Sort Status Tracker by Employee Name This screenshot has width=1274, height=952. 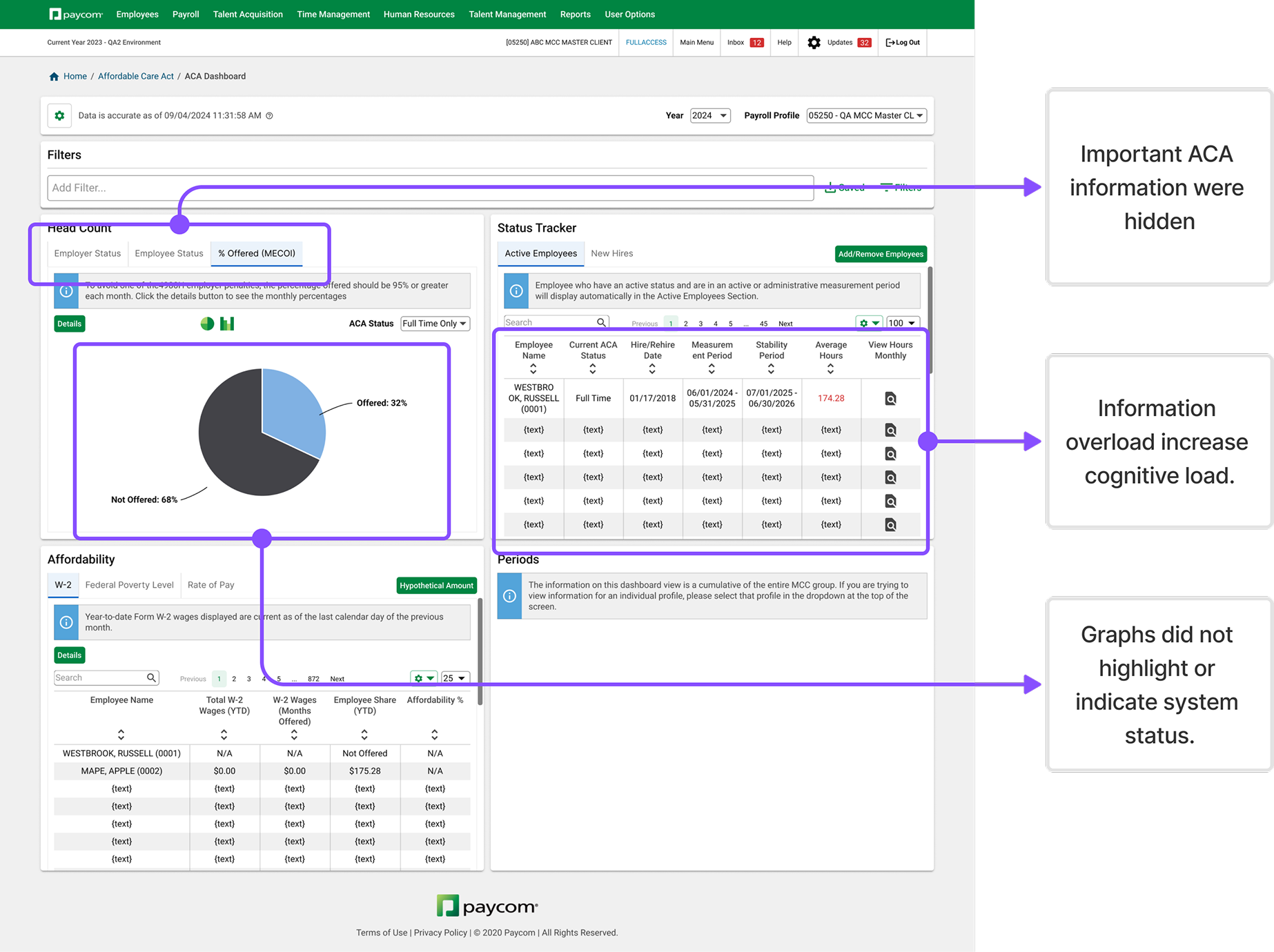[x=533, y=369]
